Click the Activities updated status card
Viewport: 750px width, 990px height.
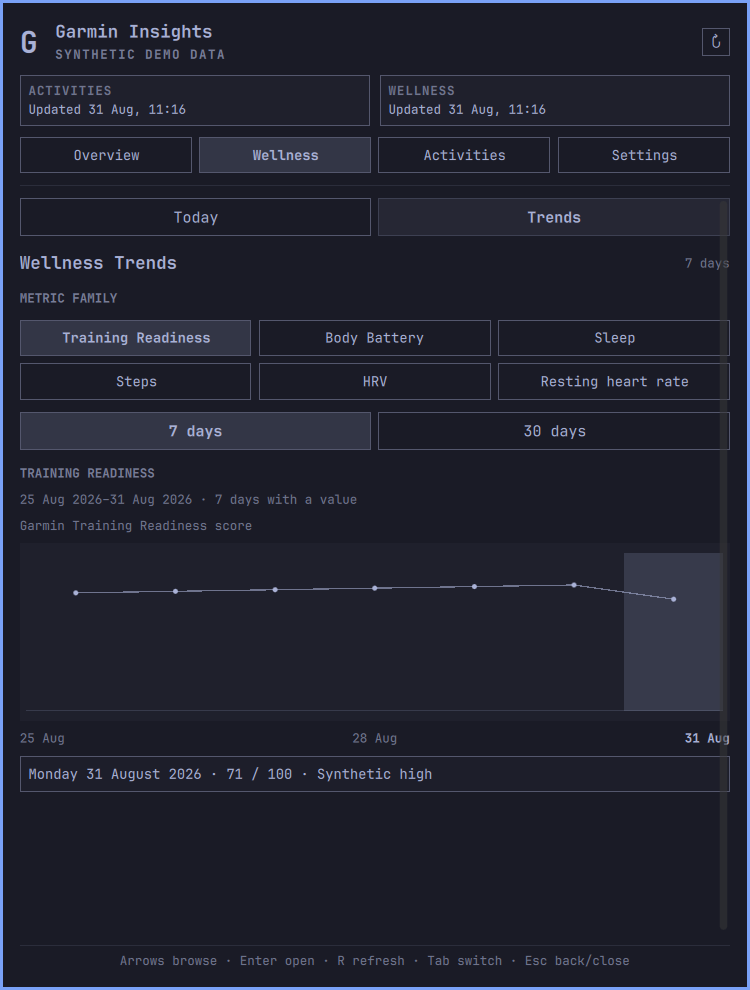click(x=194, y=100)
